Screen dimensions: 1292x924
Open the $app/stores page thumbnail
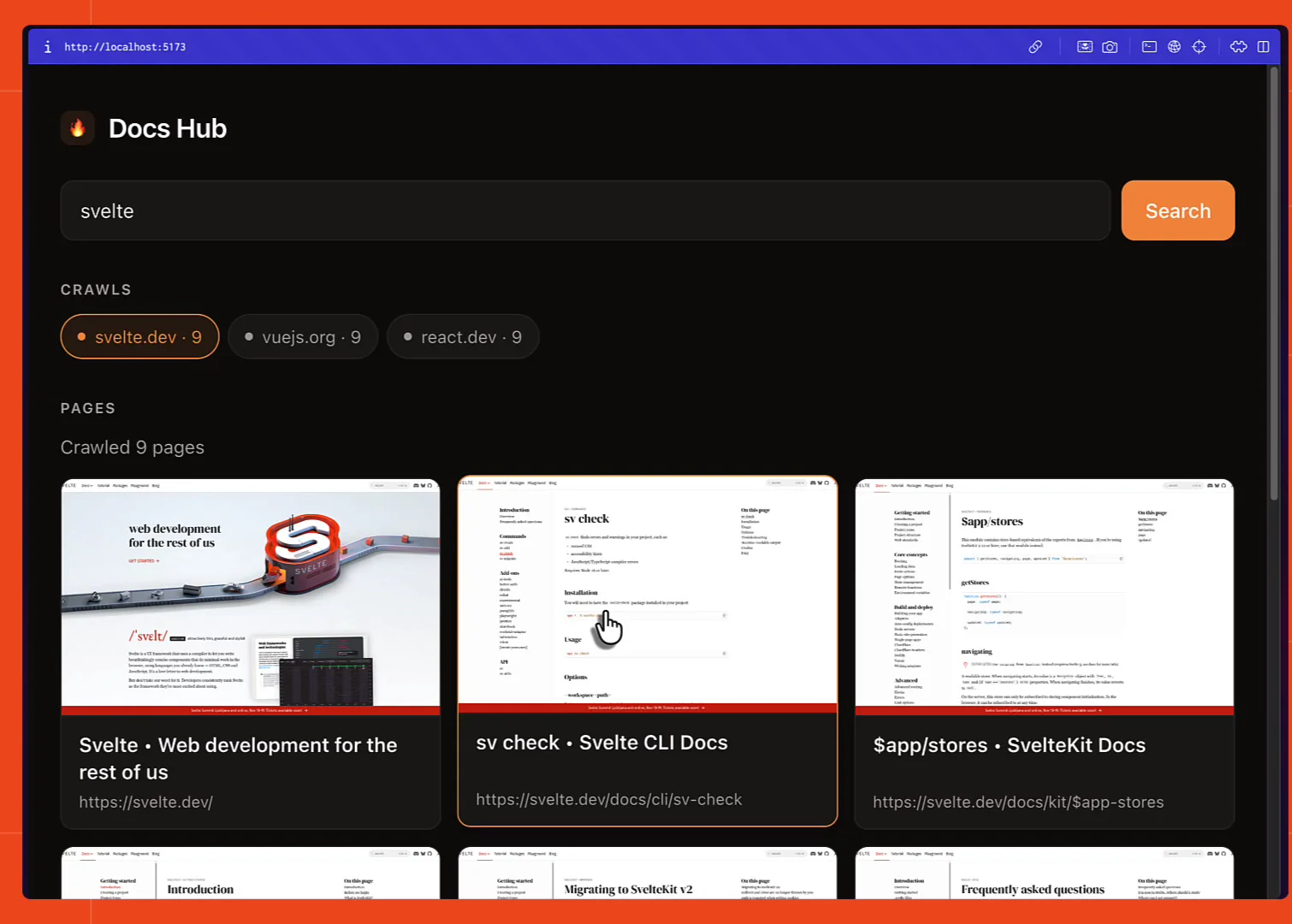(1045, 597)
